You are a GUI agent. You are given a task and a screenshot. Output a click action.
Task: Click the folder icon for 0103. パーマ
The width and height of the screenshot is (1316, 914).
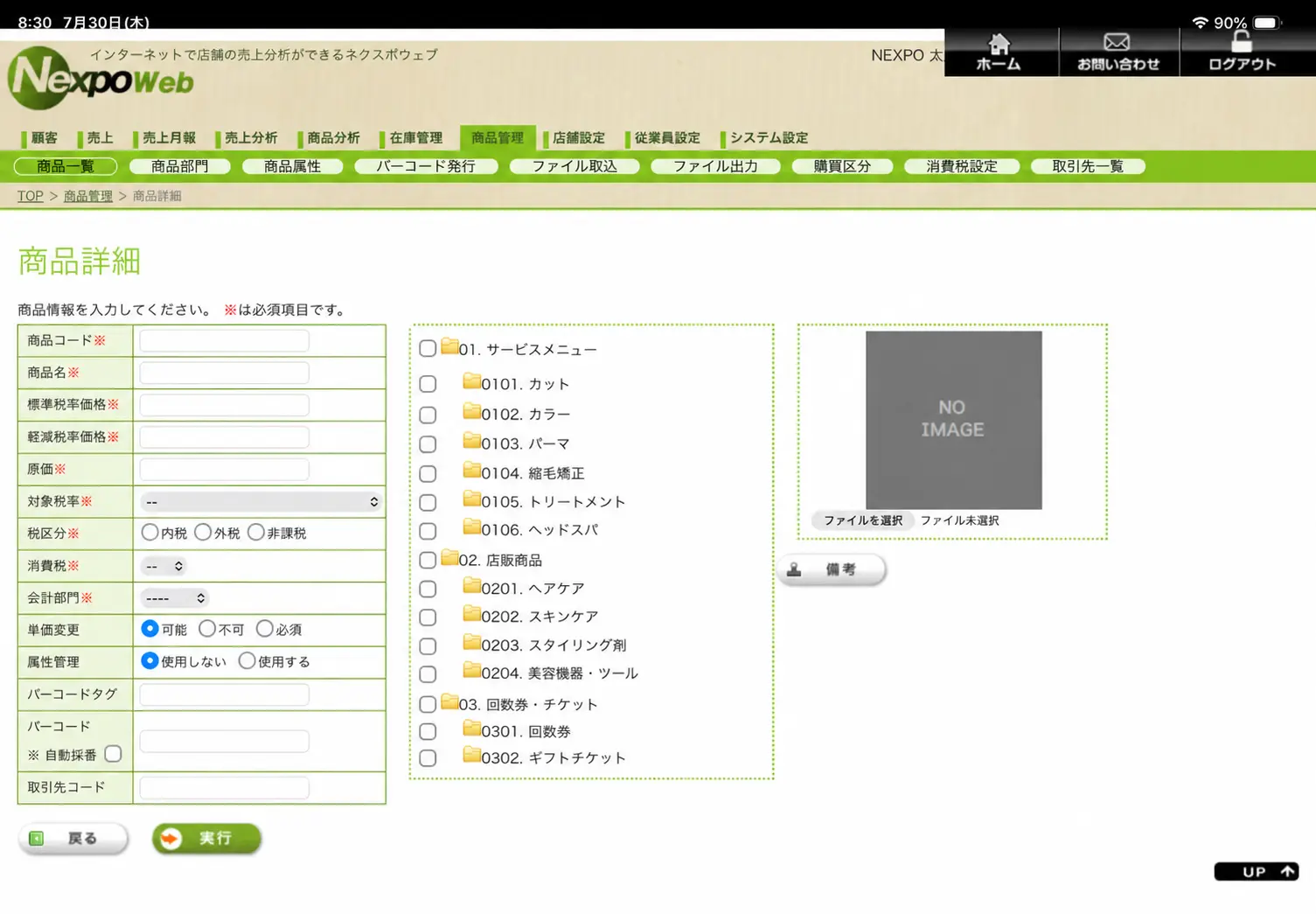471,441
